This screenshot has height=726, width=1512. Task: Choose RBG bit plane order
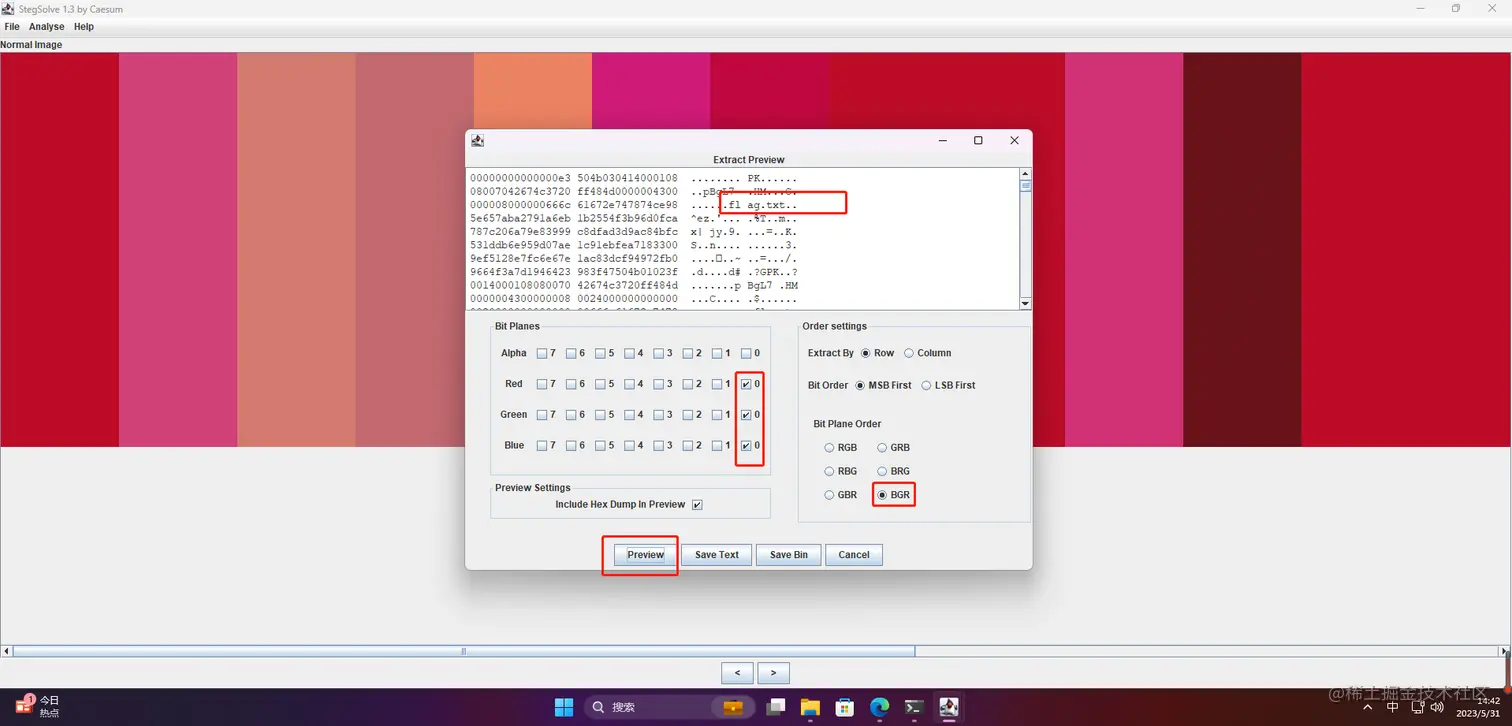840,471
